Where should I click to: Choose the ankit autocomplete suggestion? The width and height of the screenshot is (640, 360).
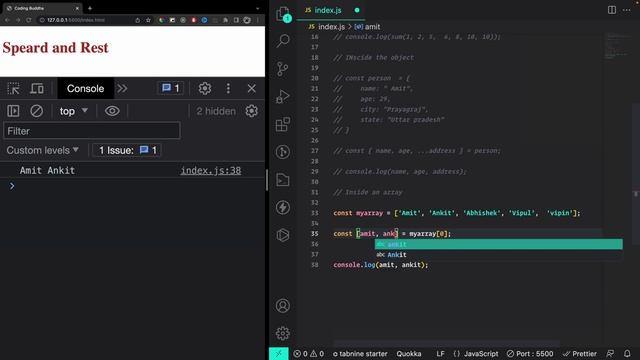499,244
